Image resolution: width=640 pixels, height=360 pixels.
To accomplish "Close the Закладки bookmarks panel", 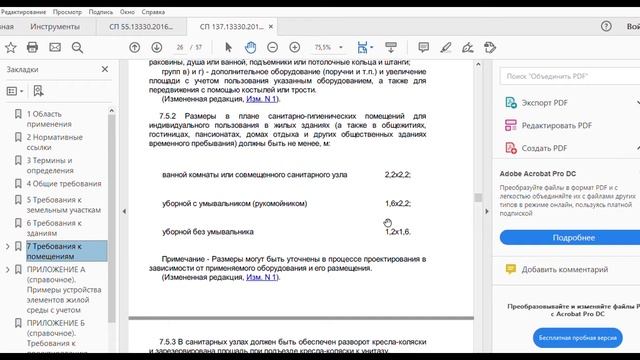I will (x=105, y=69).
